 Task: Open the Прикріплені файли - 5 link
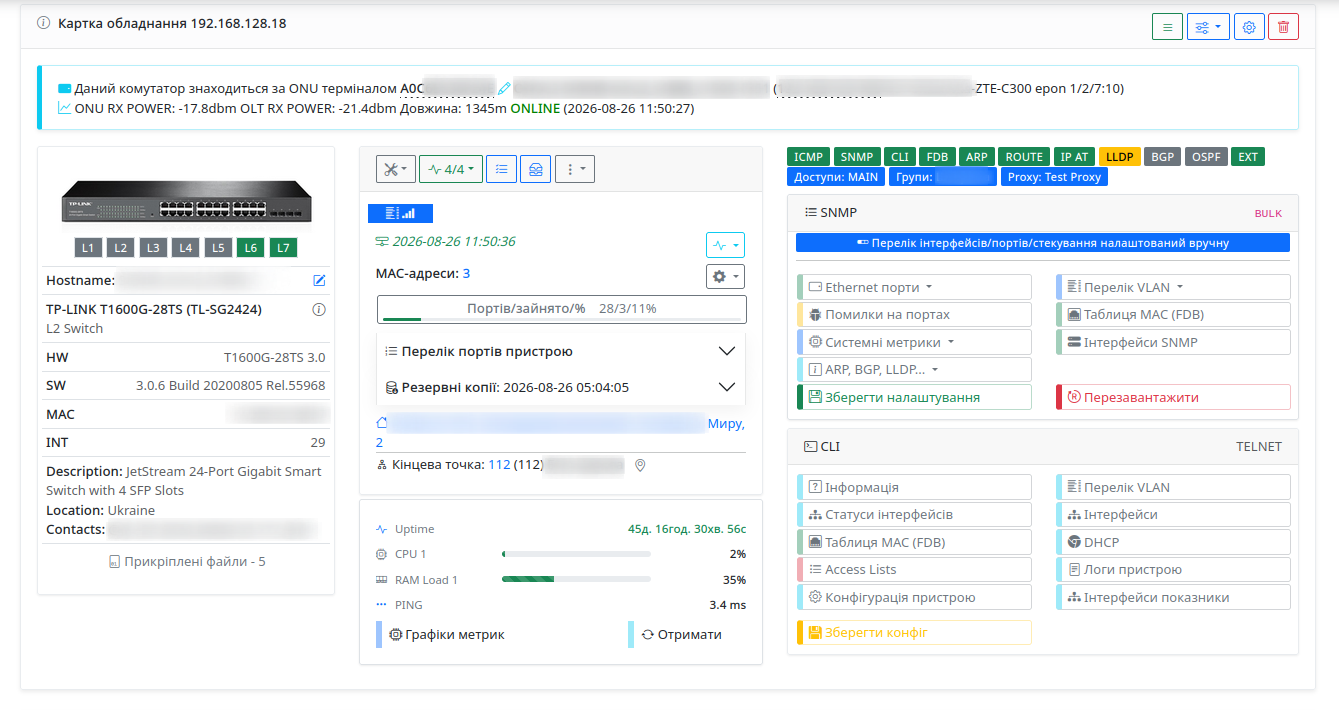[x=186, y=562]
